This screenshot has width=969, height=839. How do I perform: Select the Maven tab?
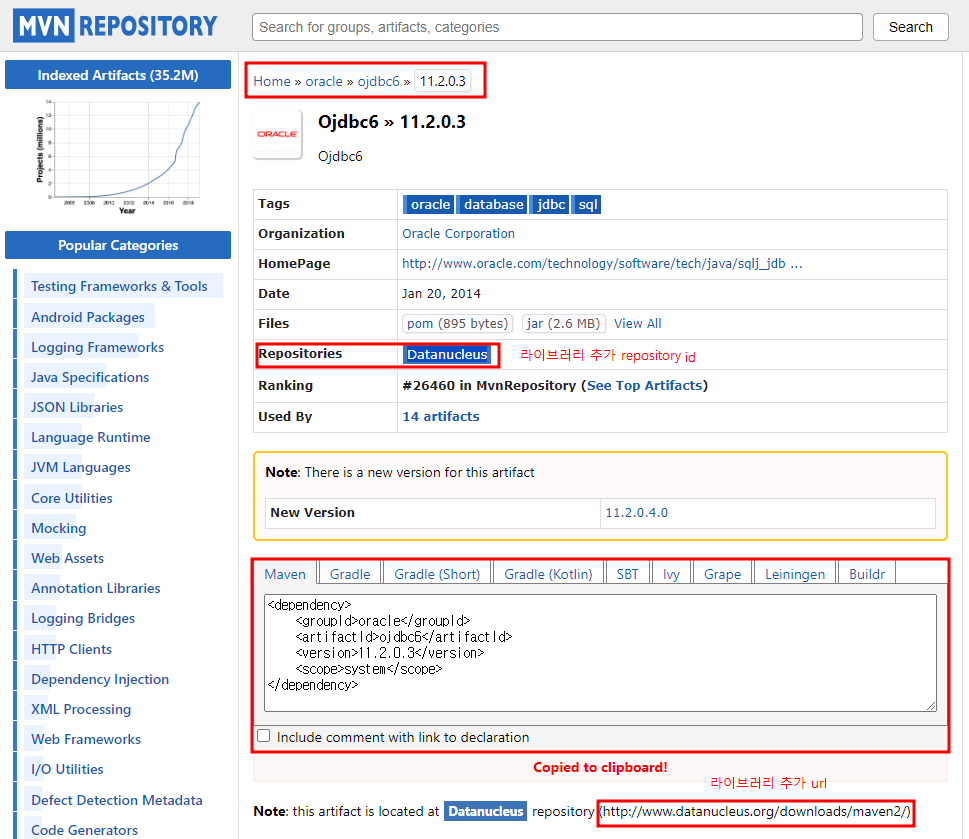(285, 574)
